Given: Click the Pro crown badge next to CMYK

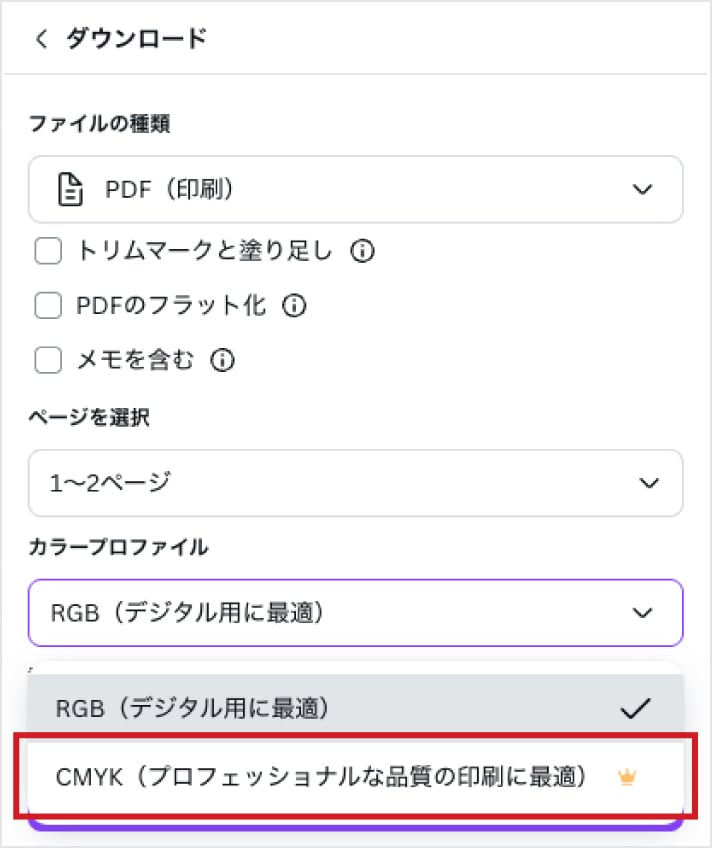Looking at the screenshot, I should tap(627, 776).
